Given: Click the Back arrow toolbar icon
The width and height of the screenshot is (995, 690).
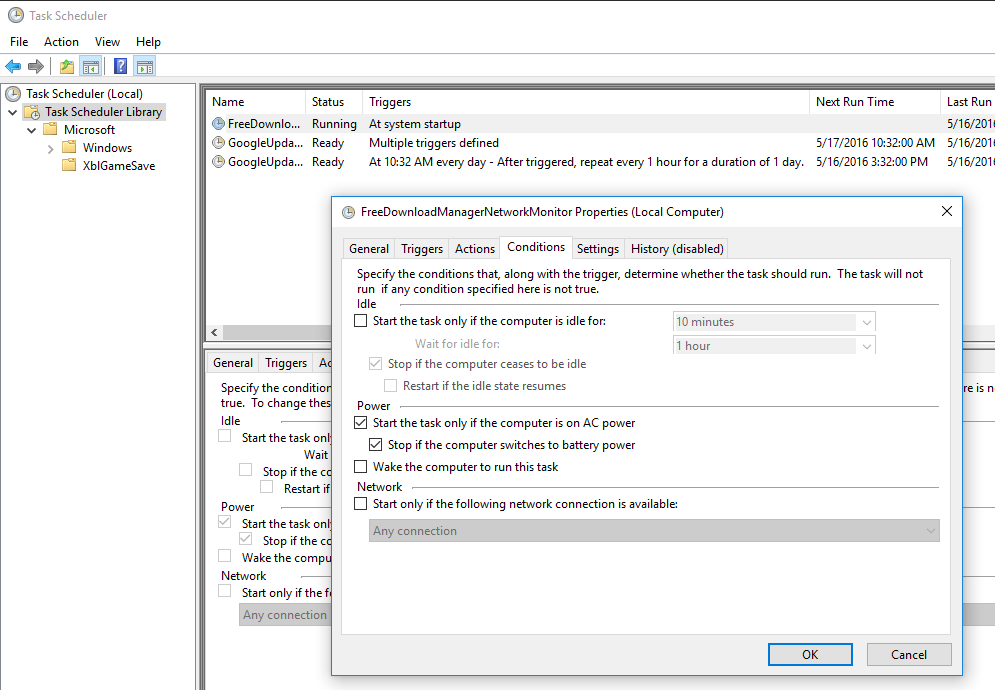Looking at the screenshot, I should pyautogui.click(x=13, y=66).
